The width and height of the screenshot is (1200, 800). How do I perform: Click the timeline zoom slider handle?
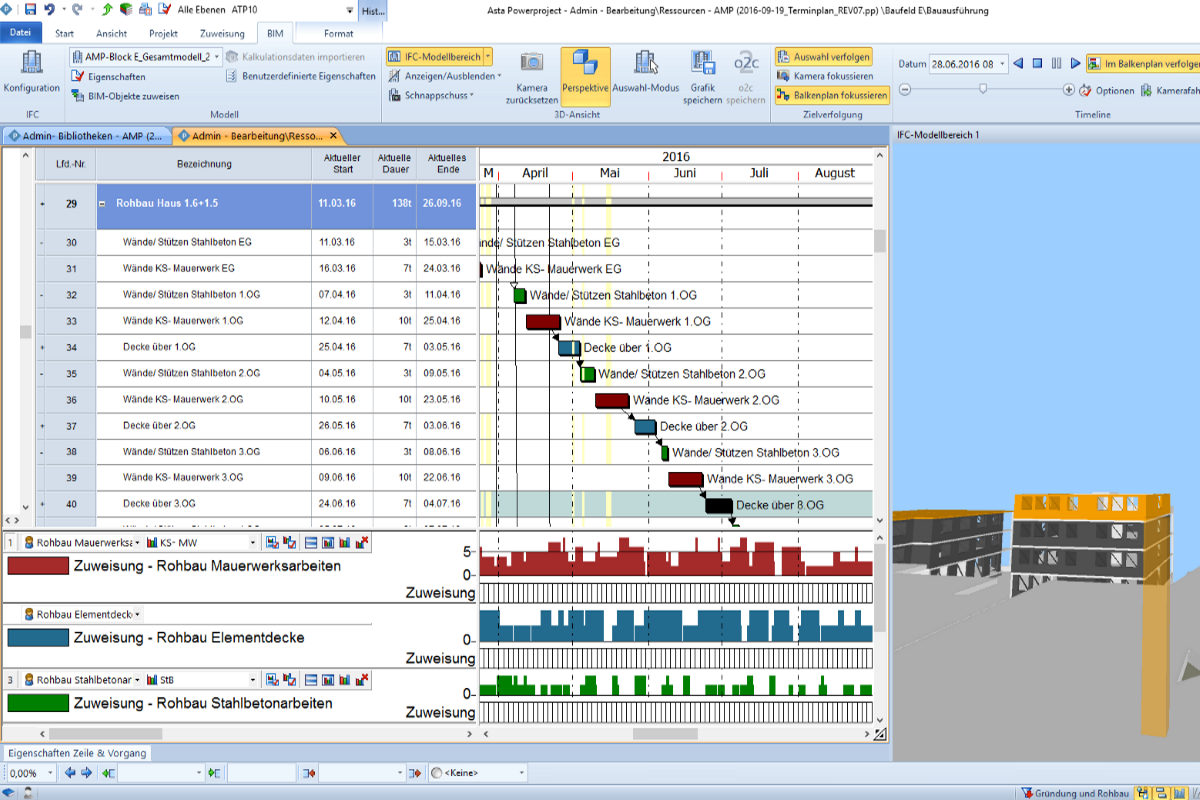point(983,89)
